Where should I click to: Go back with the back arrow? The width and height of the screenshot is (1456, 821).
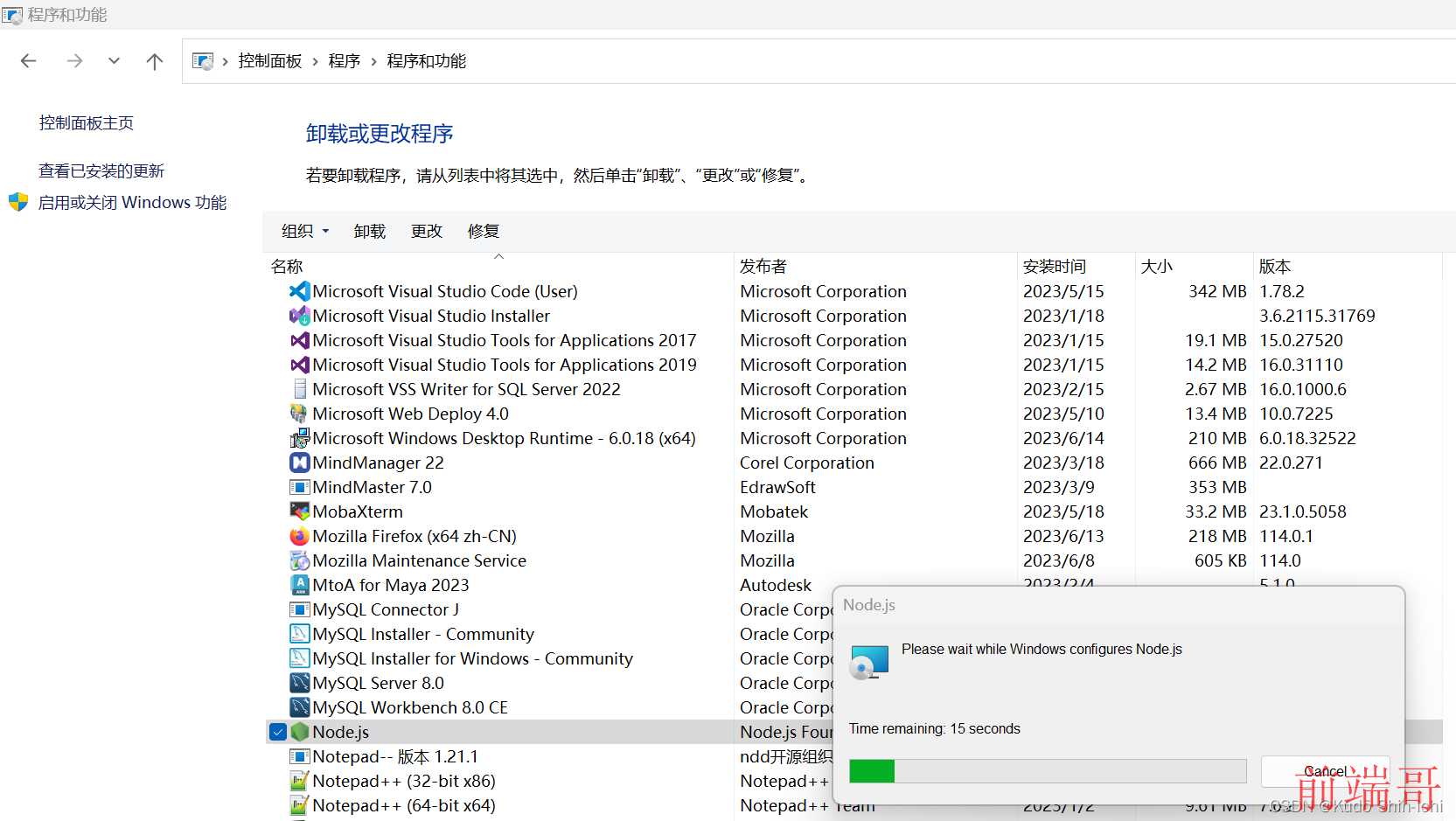pos(28,60)
